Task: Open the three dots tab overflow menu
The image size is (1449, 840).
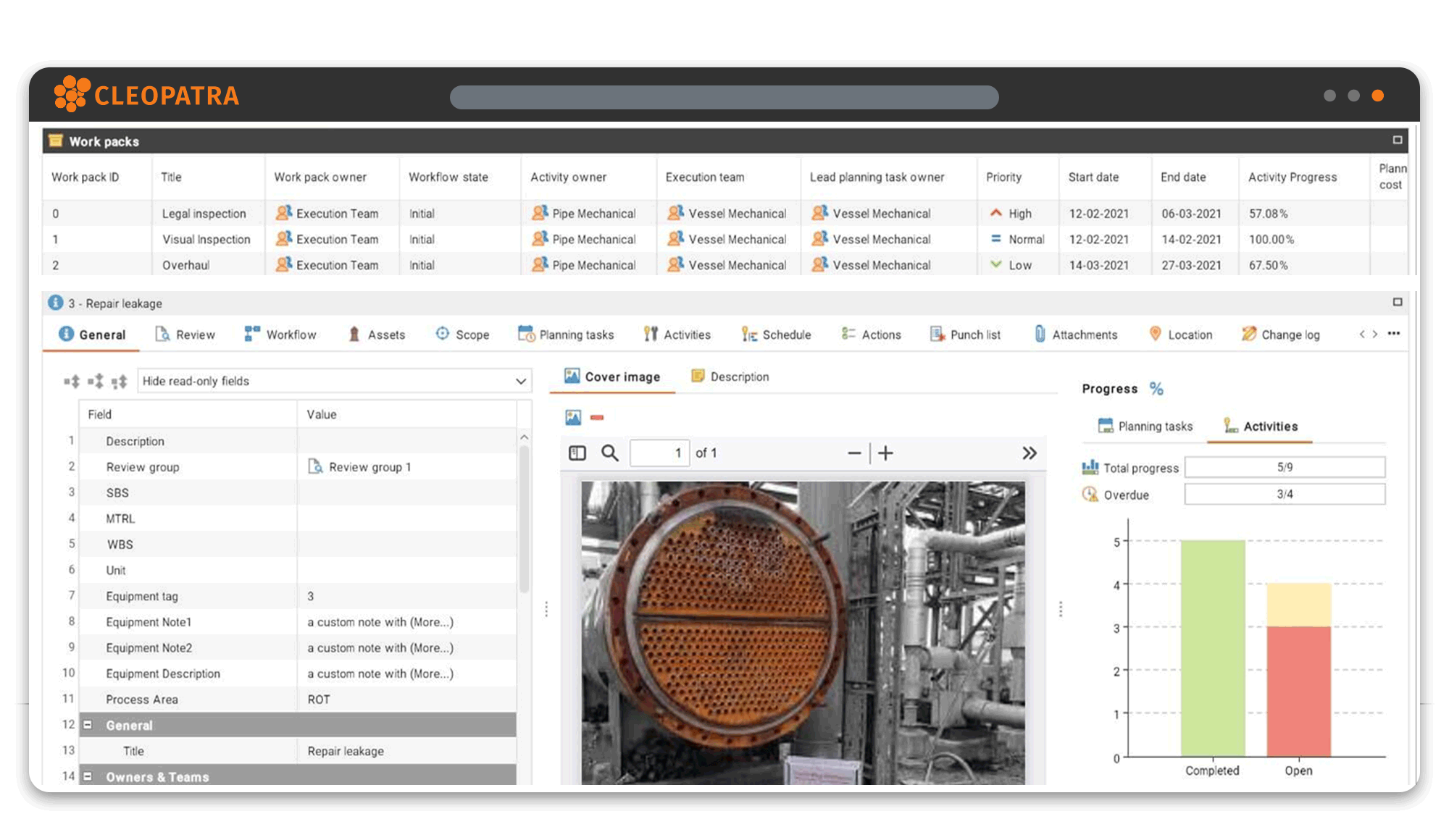Action: tap(1394, 334)
